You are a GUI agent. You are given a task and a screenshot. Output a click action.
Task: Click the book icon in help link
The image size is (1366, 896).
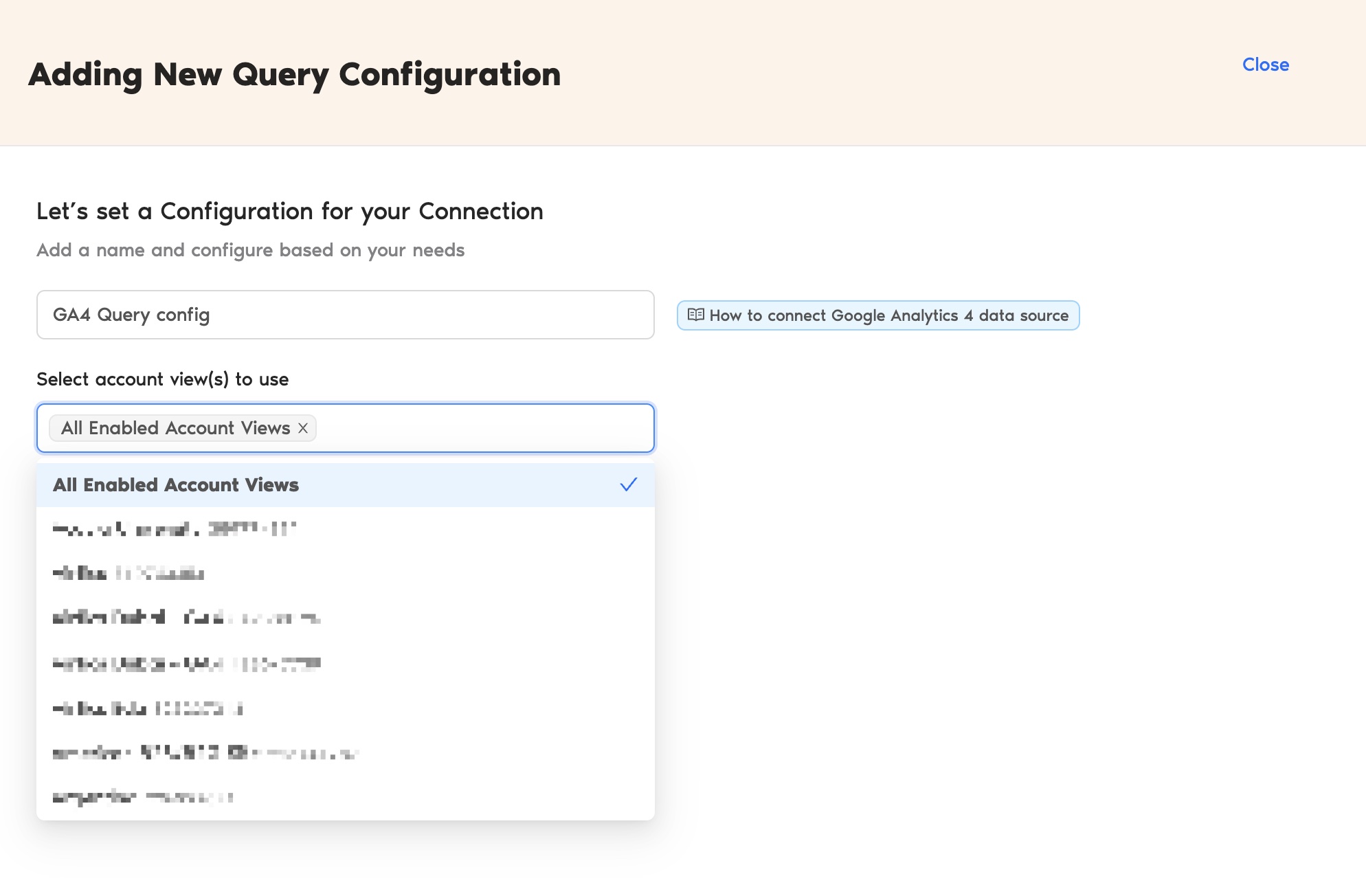tap(695, 315)
